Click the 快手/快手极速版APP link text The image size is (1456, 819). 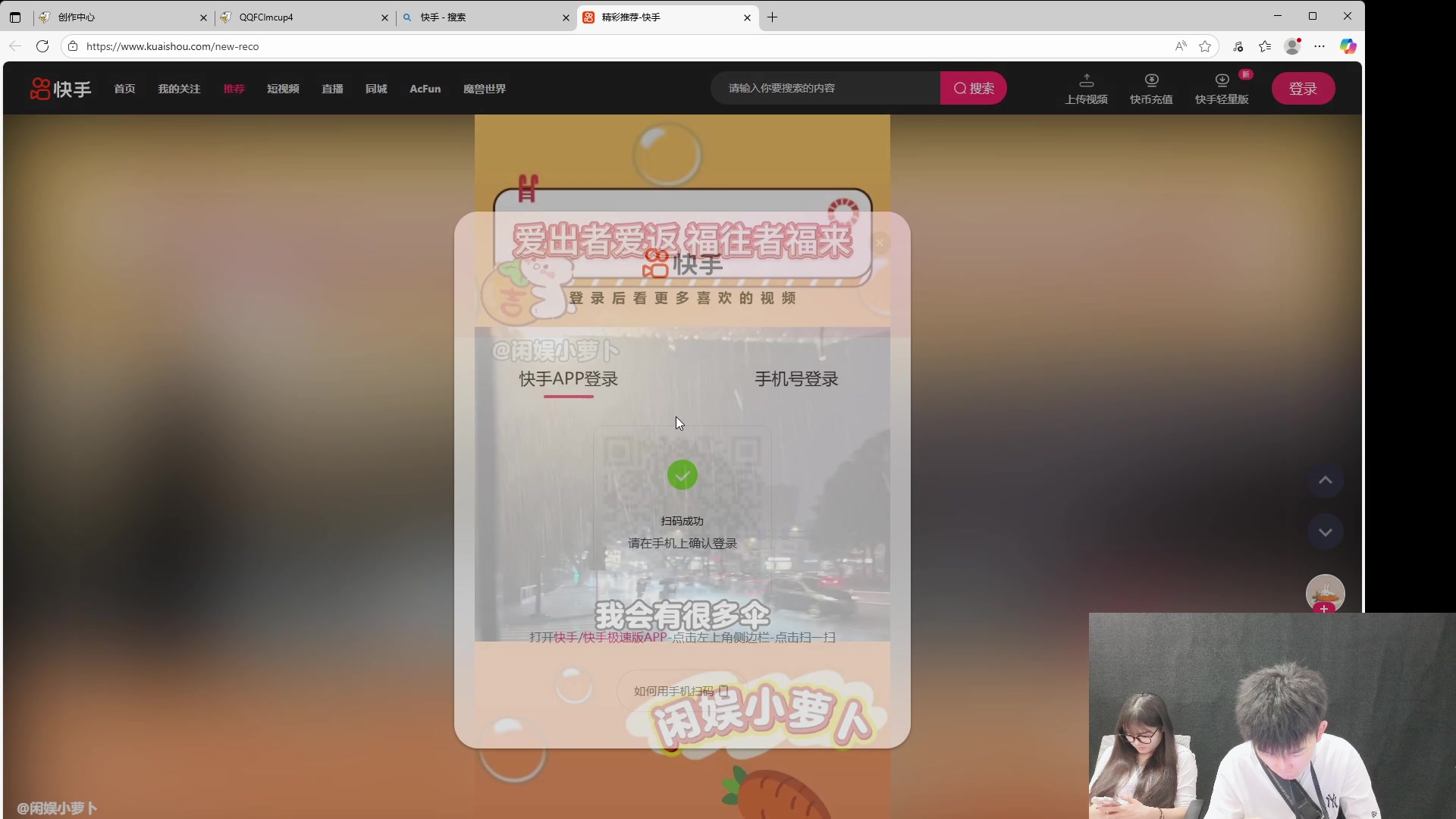click(x=610, y=638)
